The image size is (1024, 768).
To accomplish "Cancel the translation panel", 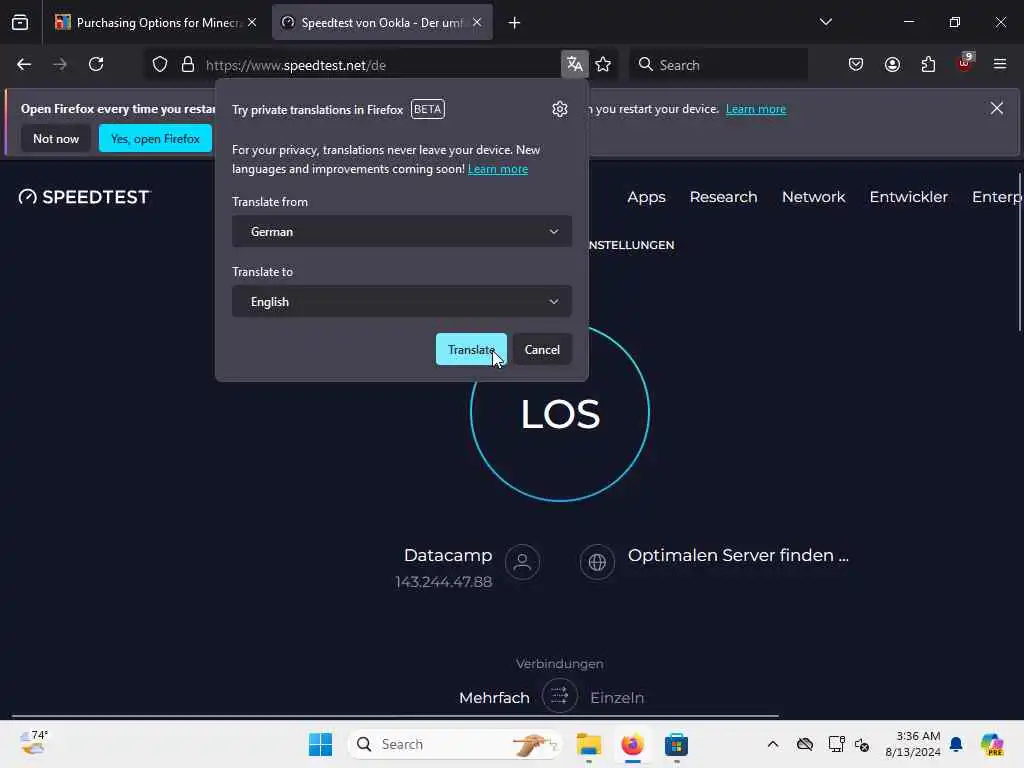I will coord(542,349).
